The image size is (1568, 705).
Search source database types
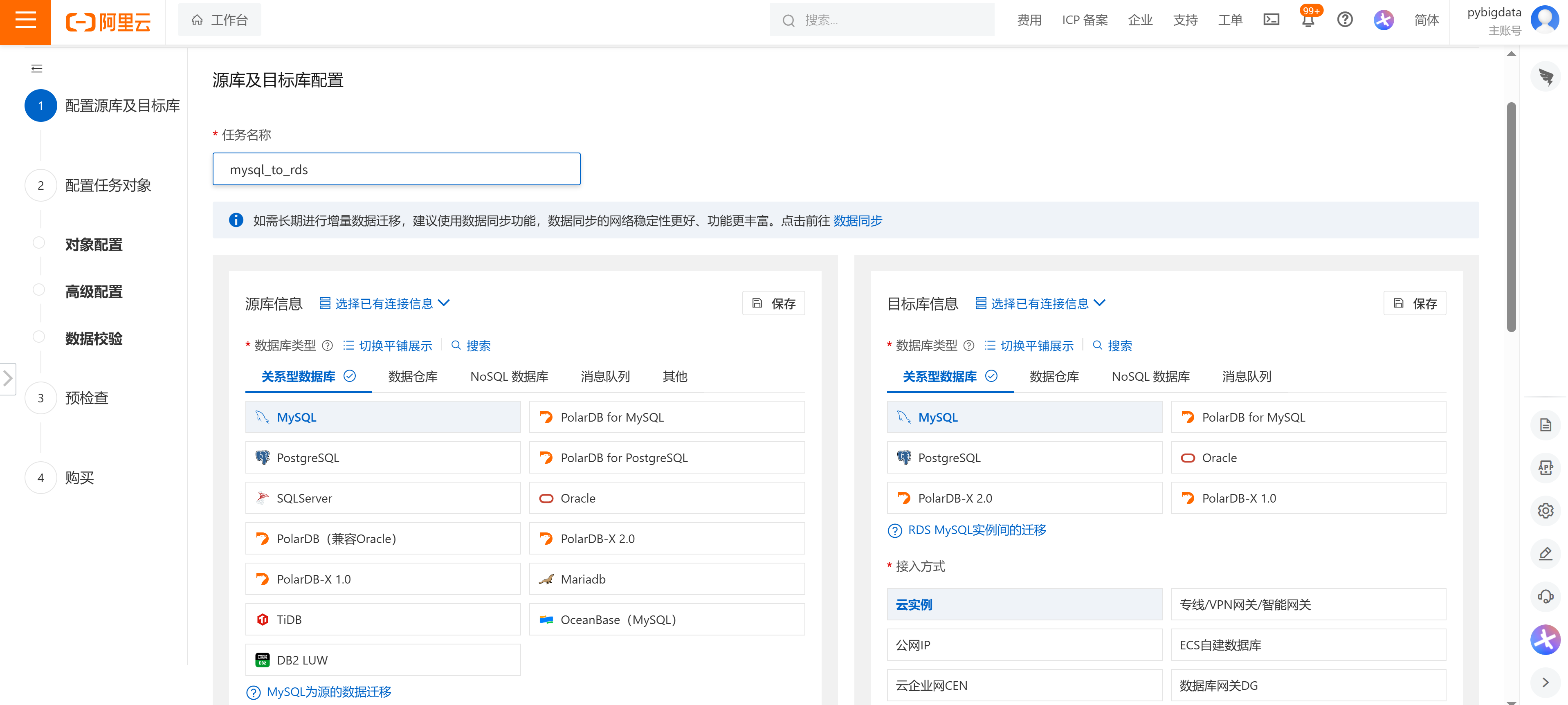(x=470, y=346)
